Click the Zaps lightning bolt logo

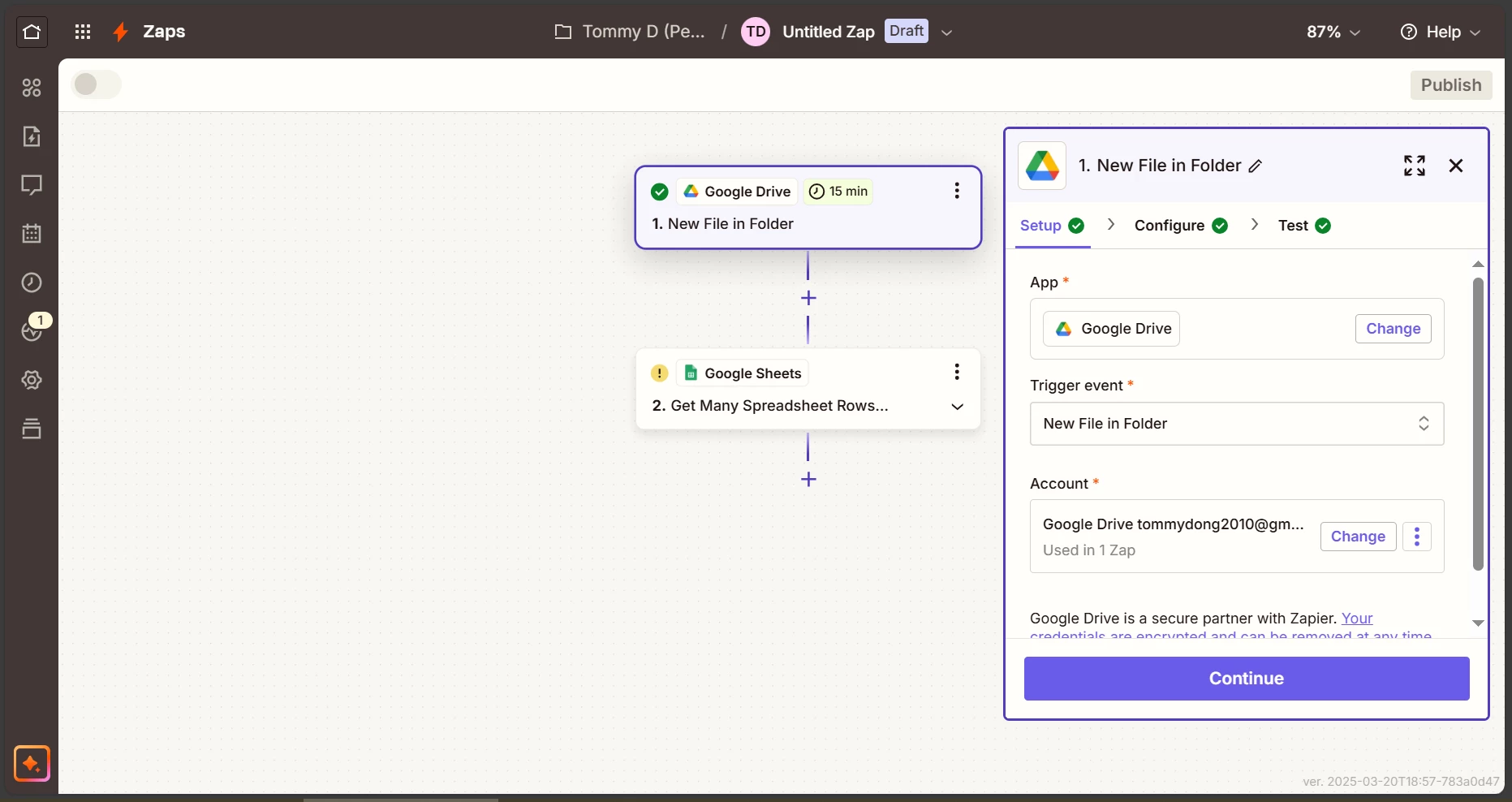tap(120, 32)
